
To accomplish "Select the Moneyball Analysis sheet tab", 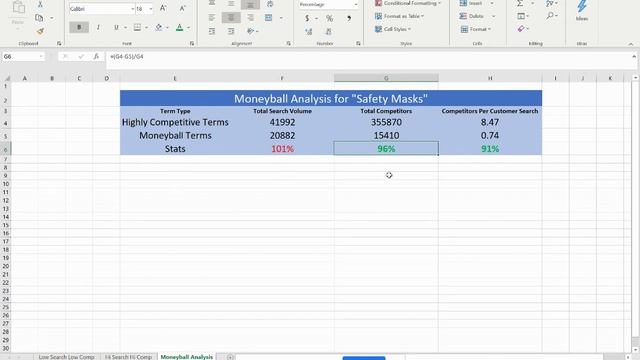I will [187, 357].
